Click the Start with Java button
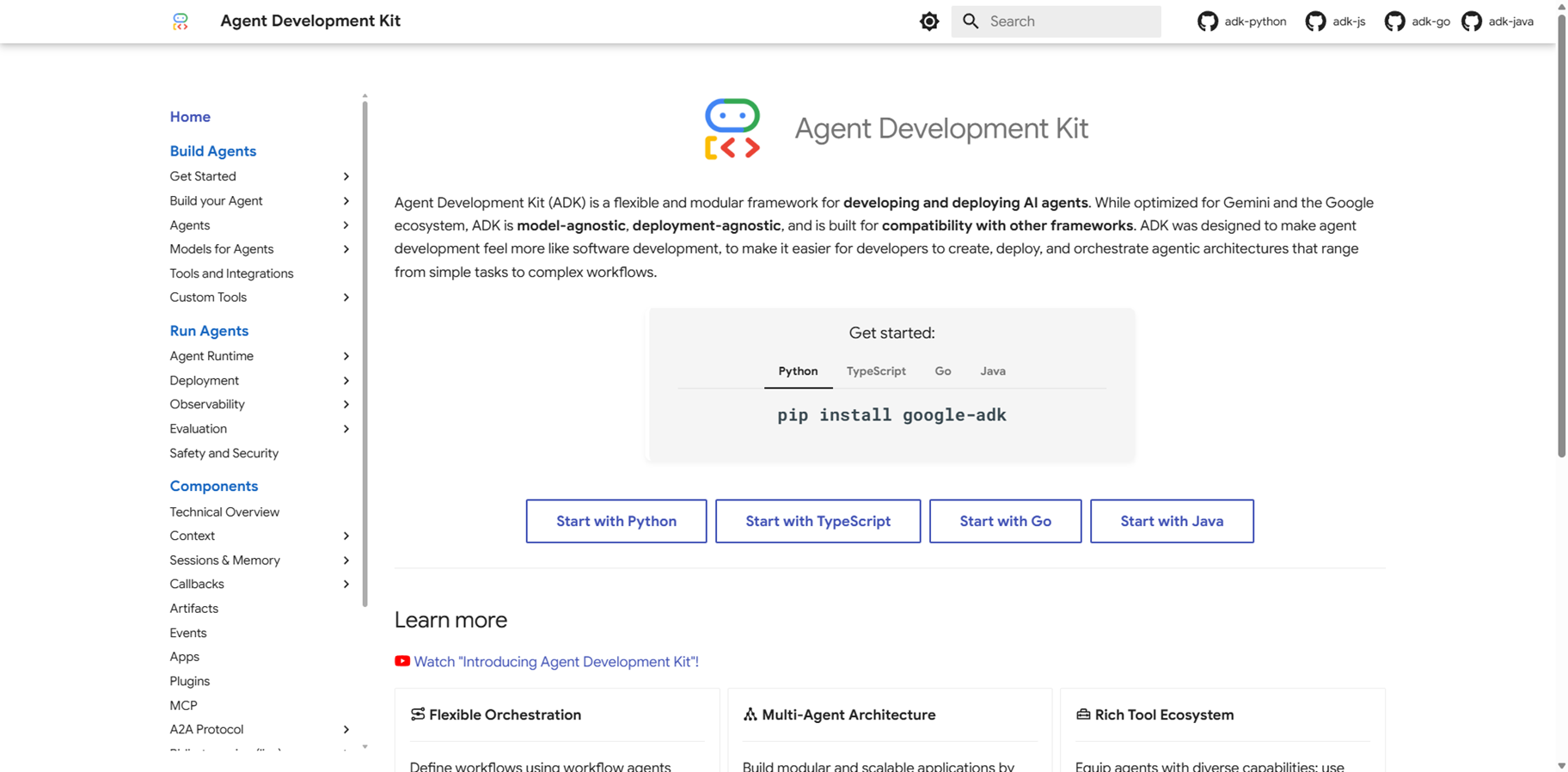Image resolution: width=1568 pixels, height=772 pixels. click(1172, 521)
